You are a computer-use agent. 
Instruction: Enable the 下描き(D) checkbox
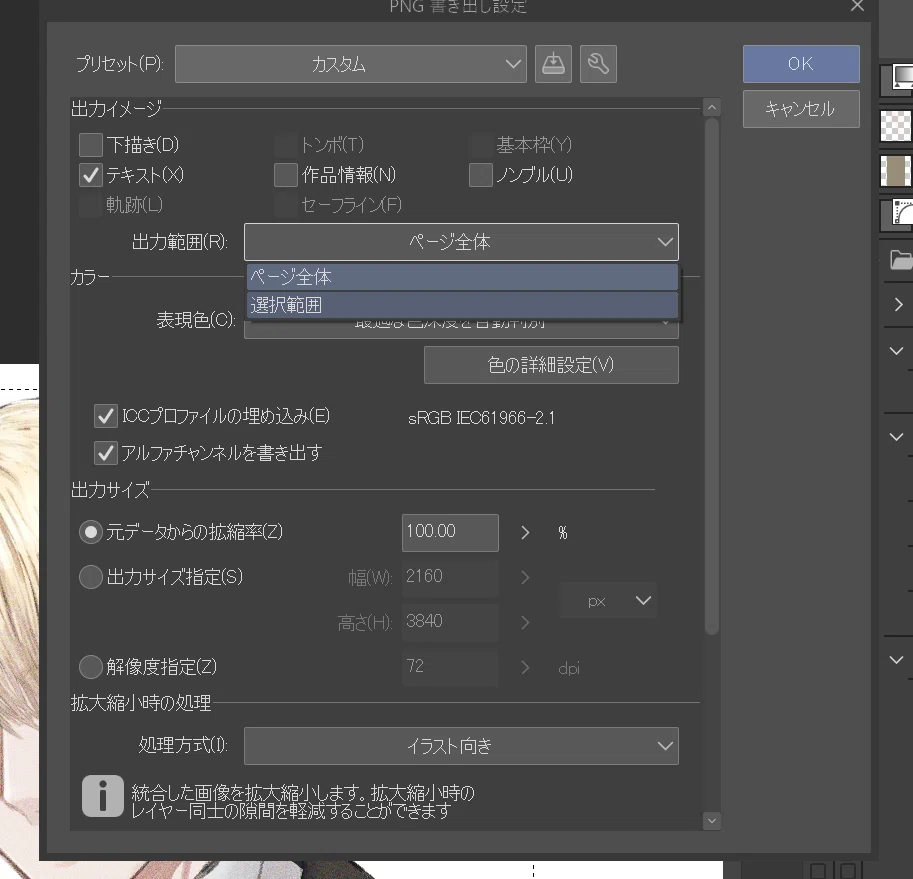click(91, 145)
